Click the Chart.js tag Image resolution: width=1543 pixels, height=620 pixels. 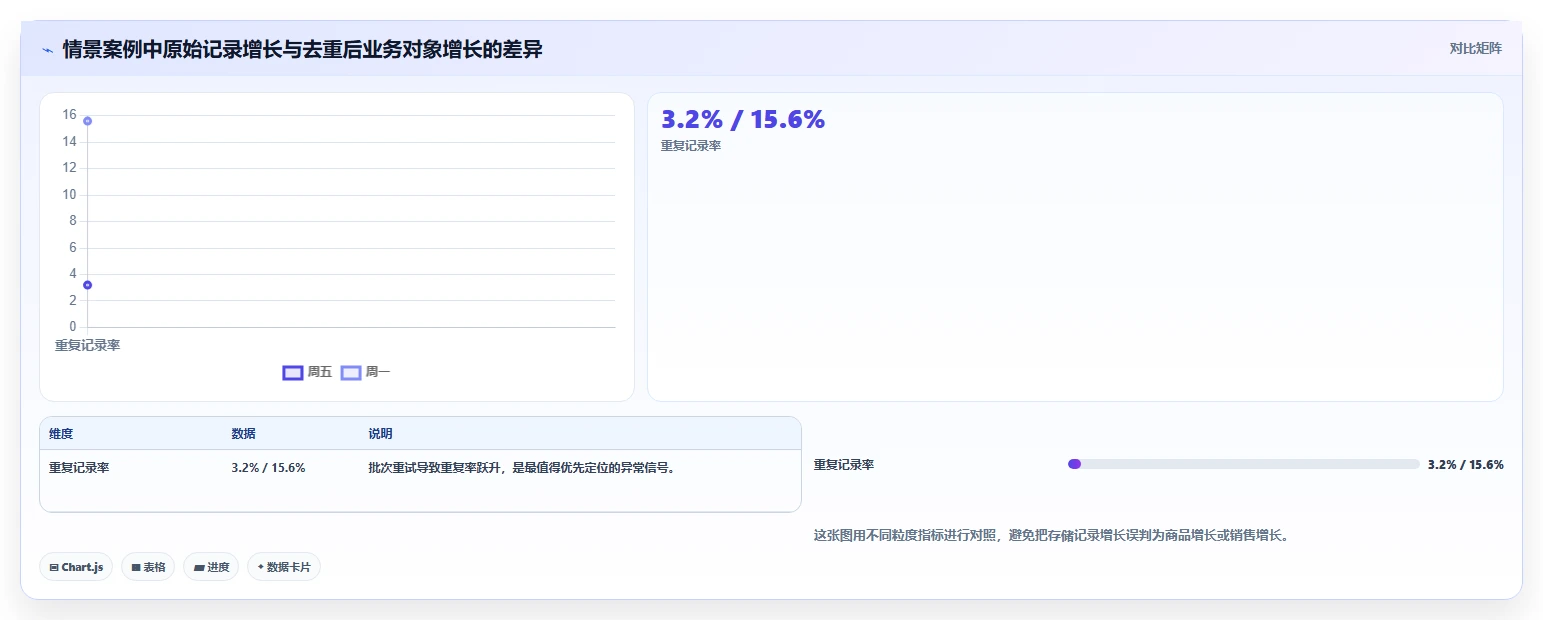[77, 567]
